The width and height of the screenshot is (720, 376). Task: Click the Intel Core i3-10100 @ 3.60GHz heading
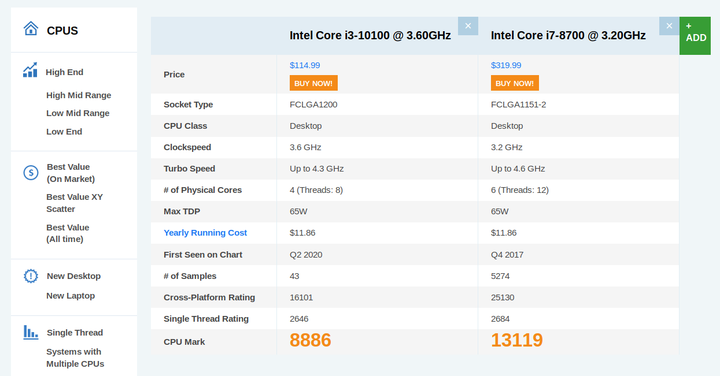pos(370,35)
